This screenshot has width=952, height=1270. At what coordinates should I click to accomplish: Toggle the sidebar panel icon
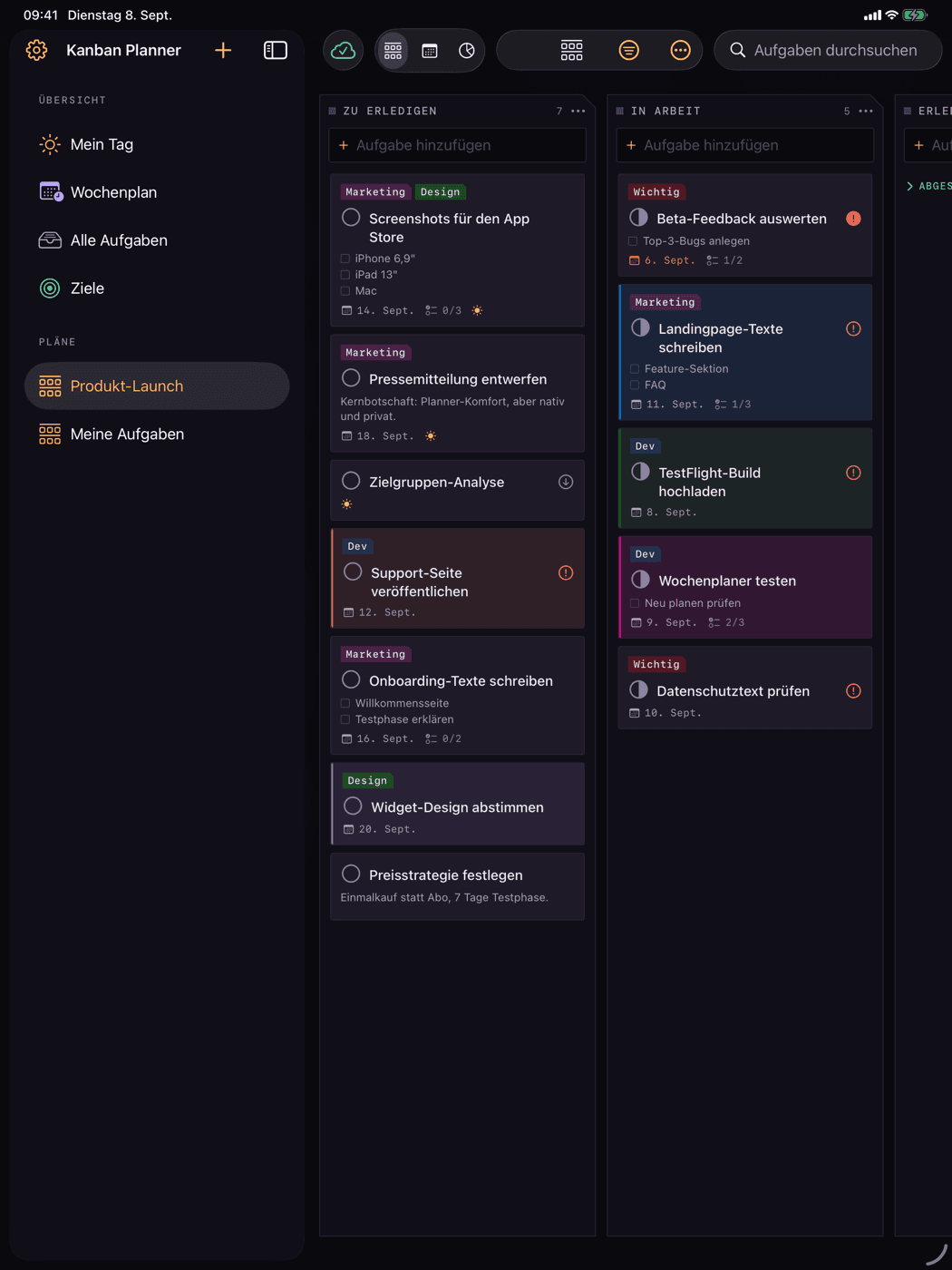coord(276,50)
